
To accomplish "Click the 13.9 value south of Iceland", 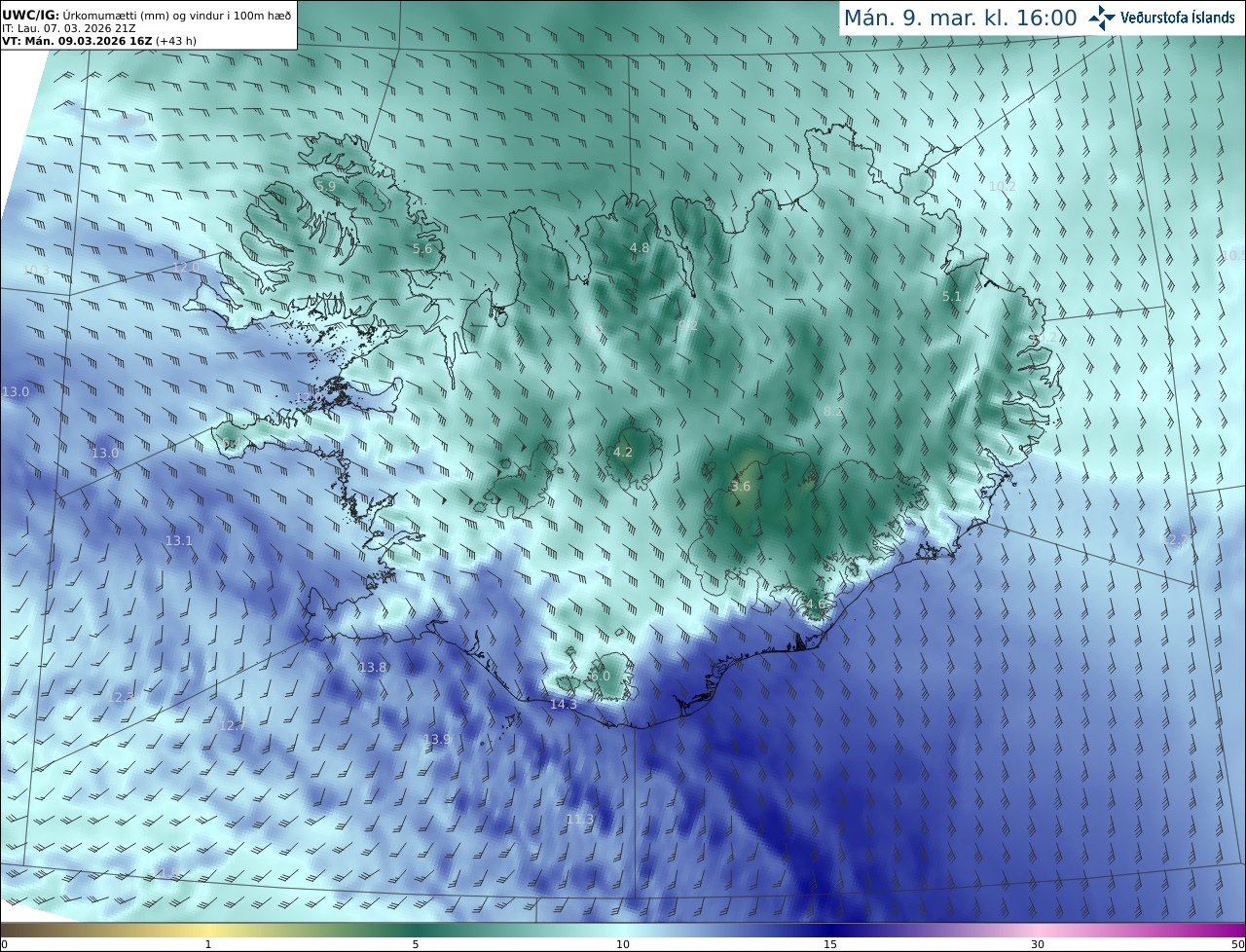I will pos(437,739).
